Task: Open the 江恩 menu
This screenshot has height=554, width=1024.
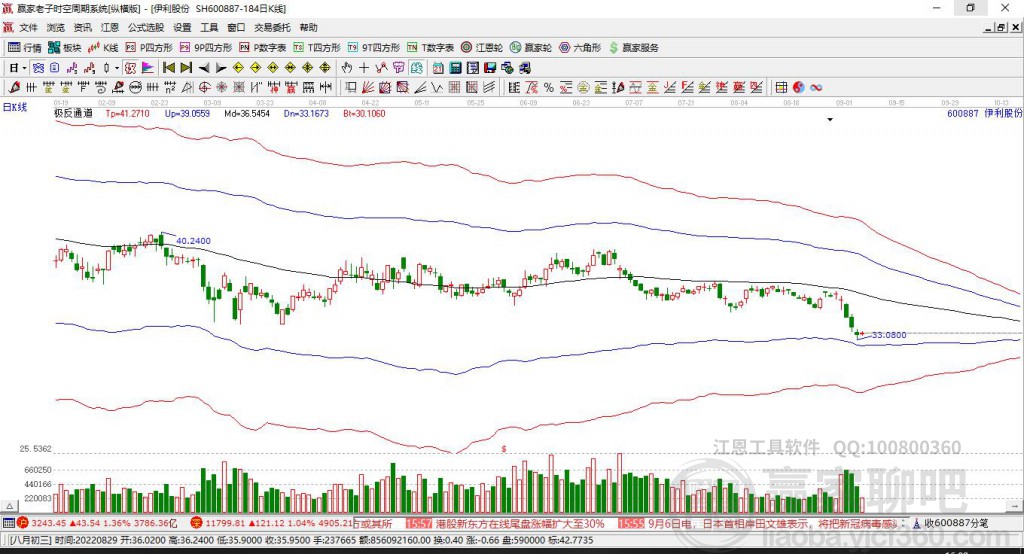Action: (x=110, y=27)
